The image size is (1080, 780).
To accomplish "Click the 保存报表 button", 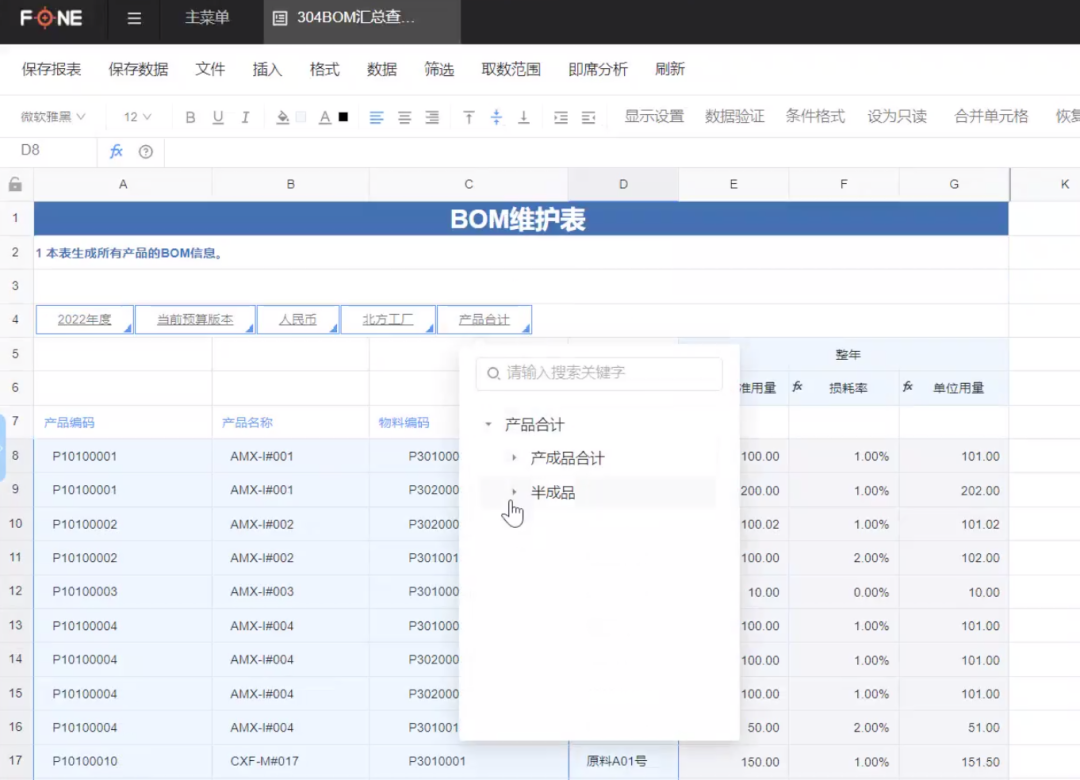I will (52, 69).
